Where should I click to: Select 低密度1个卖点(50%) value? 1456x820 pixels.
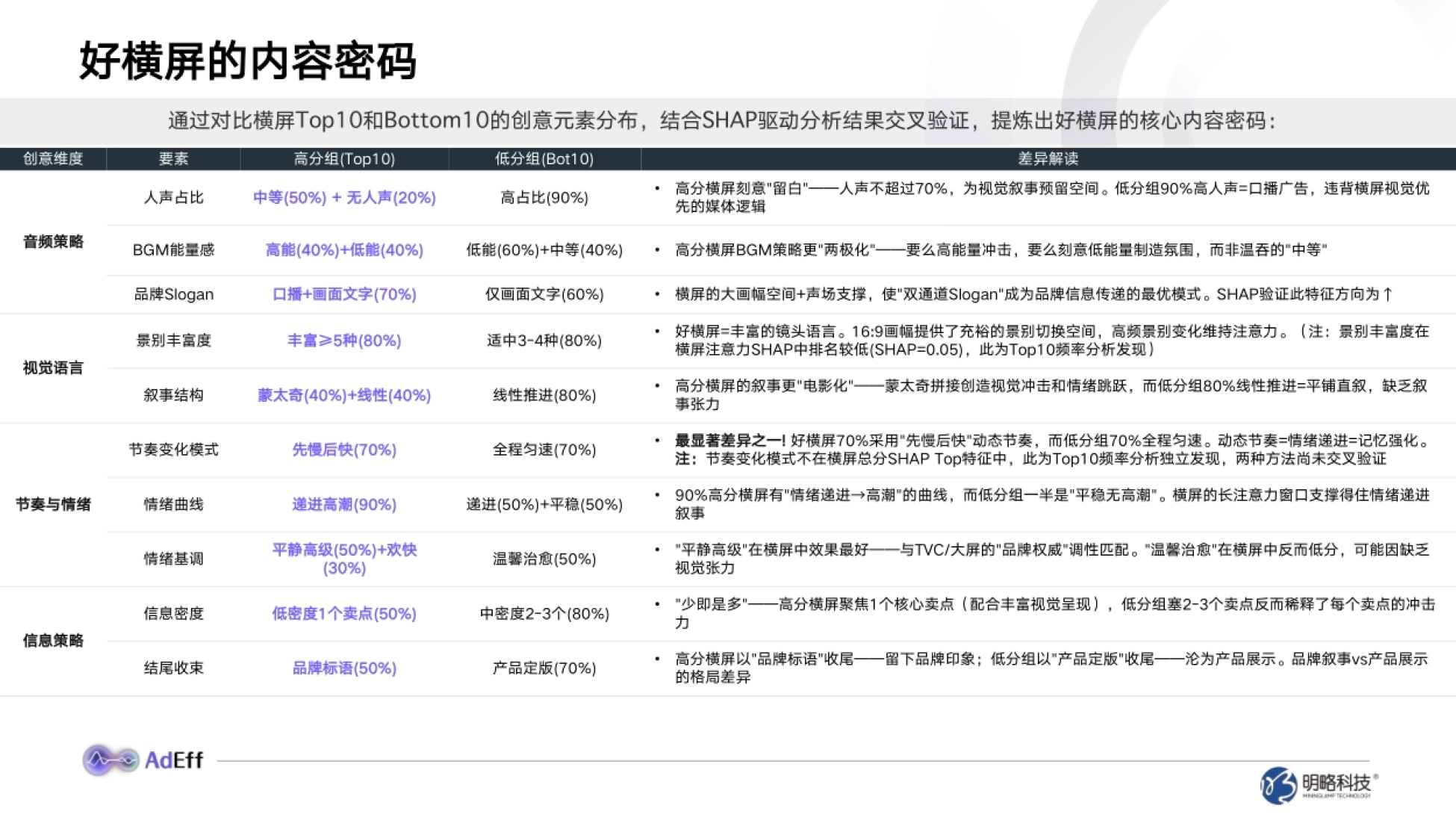pyautogui.click(x=344, y=613)
